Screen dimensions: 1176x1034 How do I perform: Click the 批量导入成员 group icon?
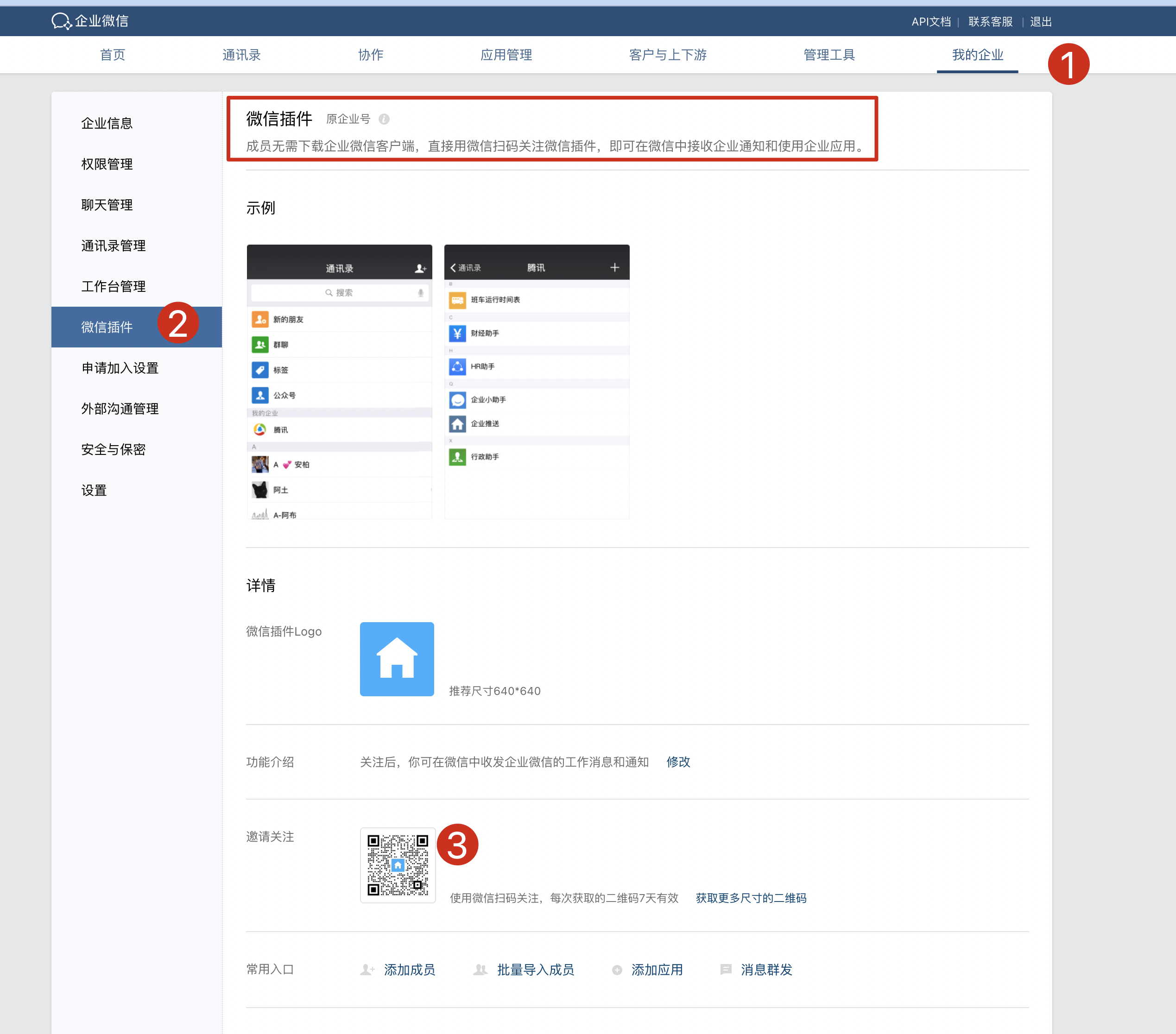pyautogui.click(x=480, y=970)
